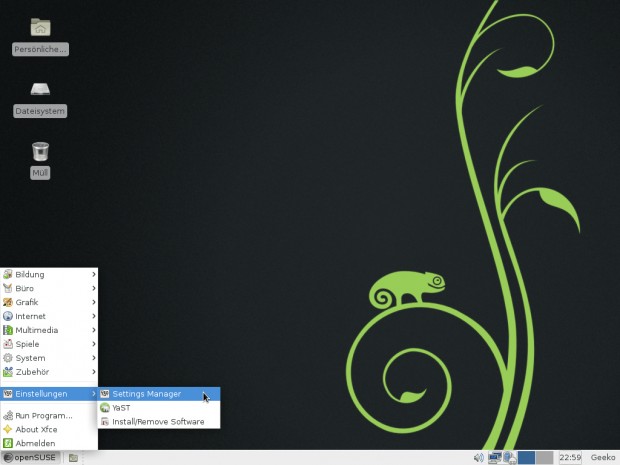Click the Run Program gears icon
The image size is (620, 465).
tap(8, 416)
